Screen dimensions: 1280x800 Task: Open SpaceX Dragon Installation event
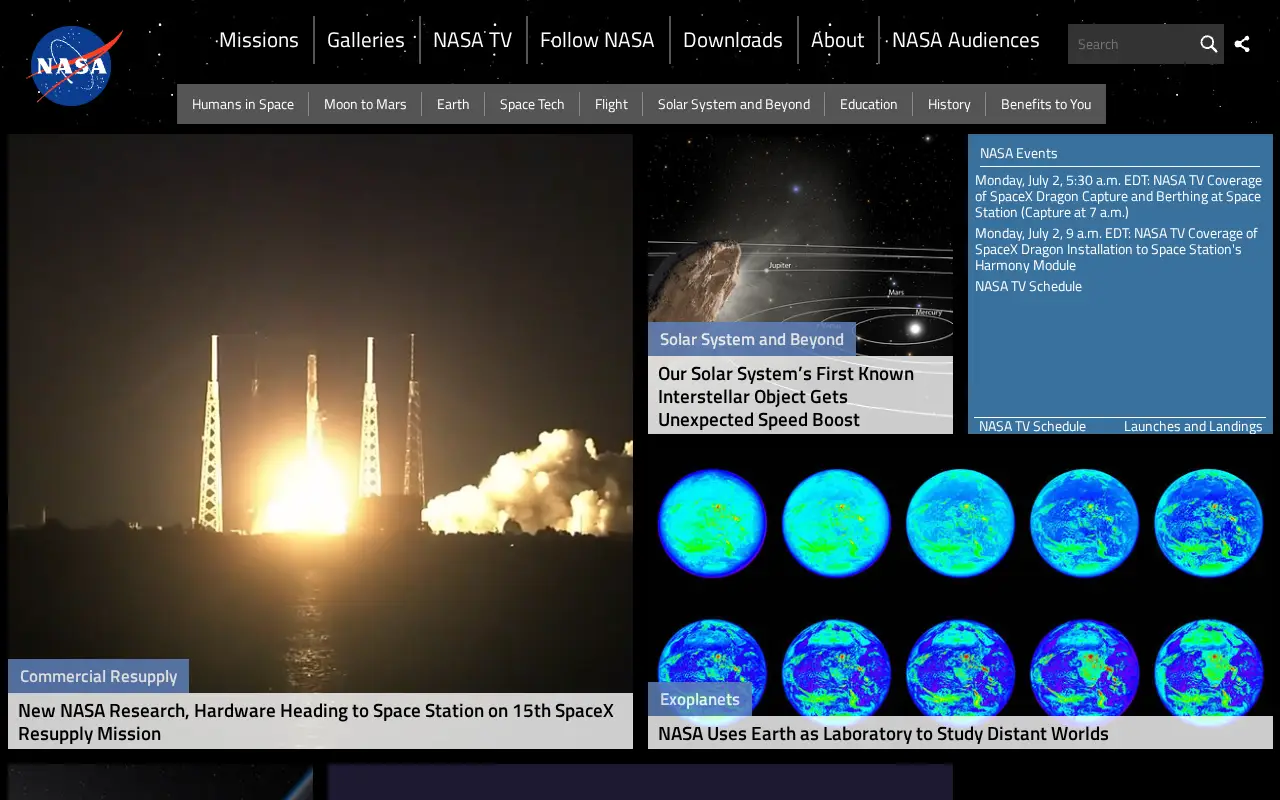[x=1116, y=249]
